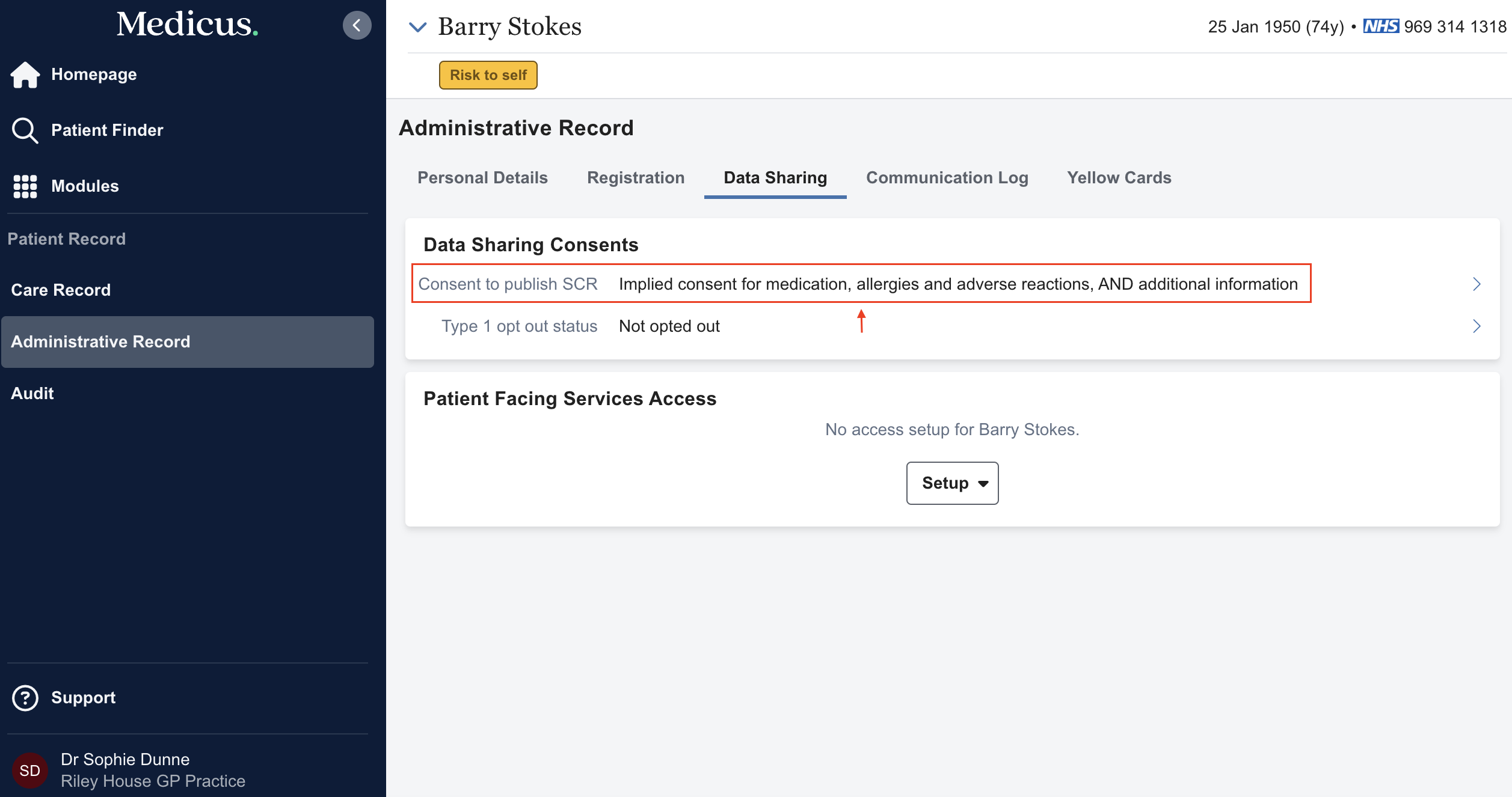Click the Homepage house icon
Viewport: 1512px width, 797px height.
tap(25, 75)
